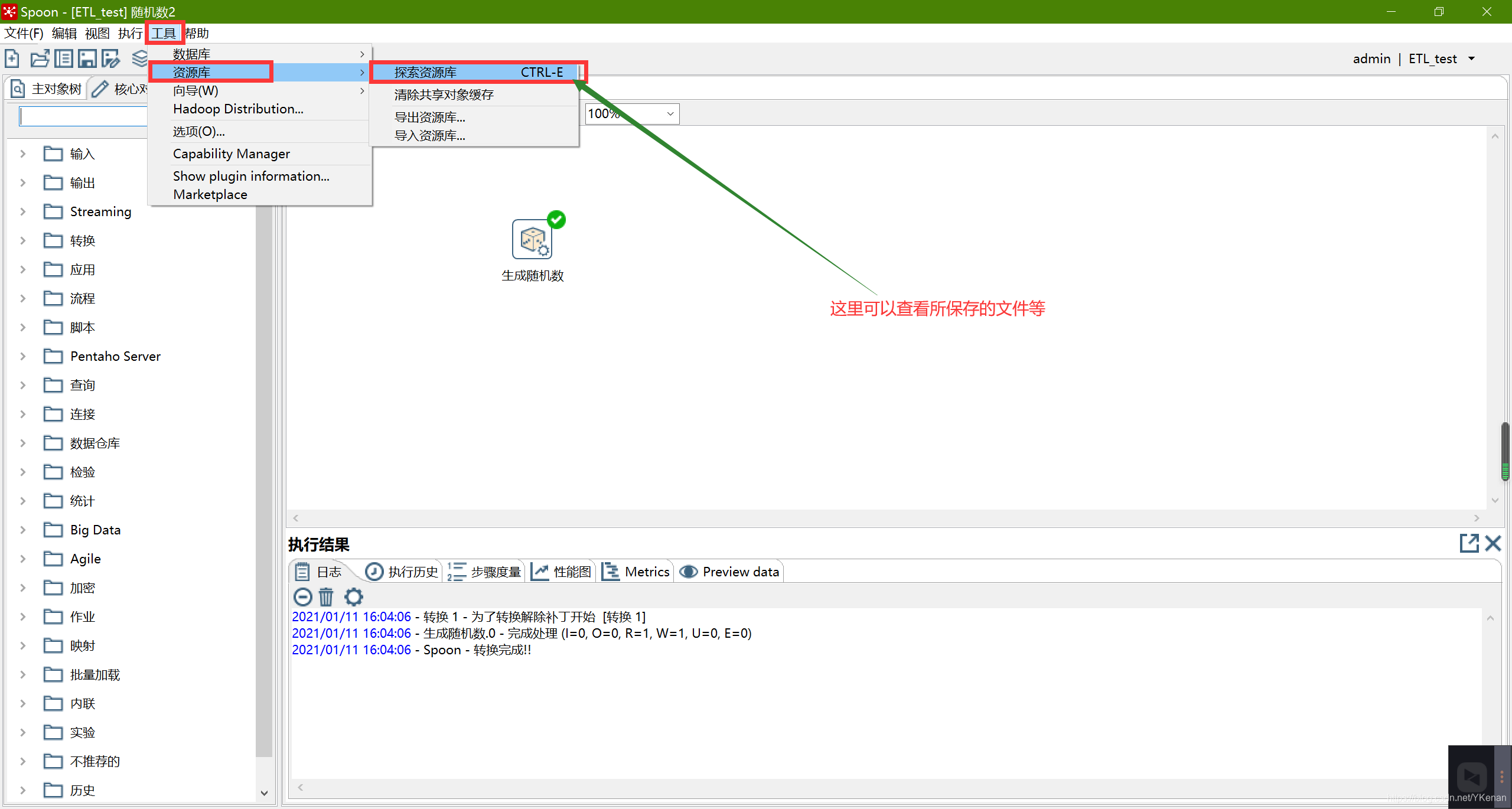Toggle expand execution results panel
The width and height of the screenshot is (1512, 809).
1469,543
